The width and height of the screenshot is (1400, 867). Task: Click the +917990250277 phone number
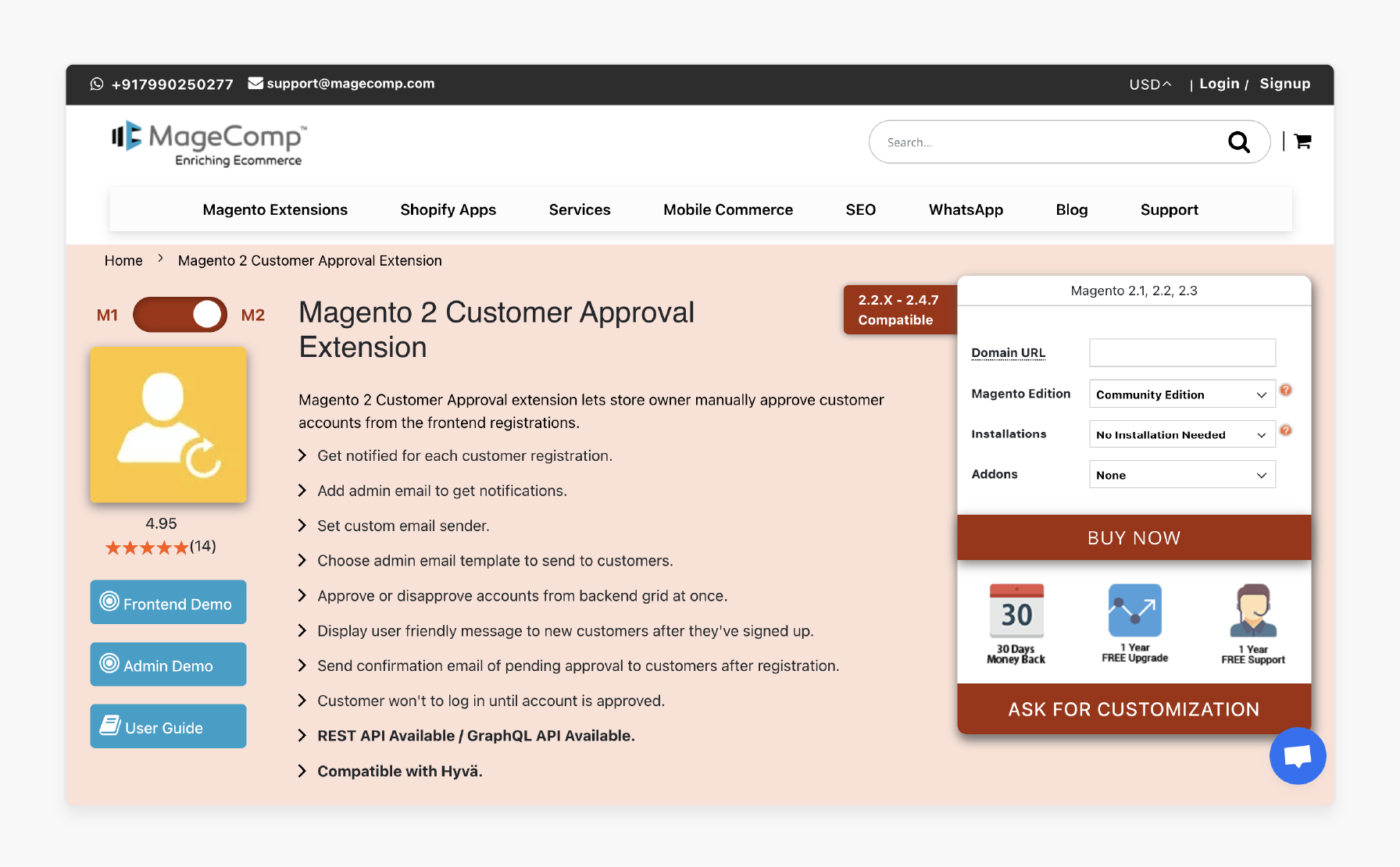point(173,84)
